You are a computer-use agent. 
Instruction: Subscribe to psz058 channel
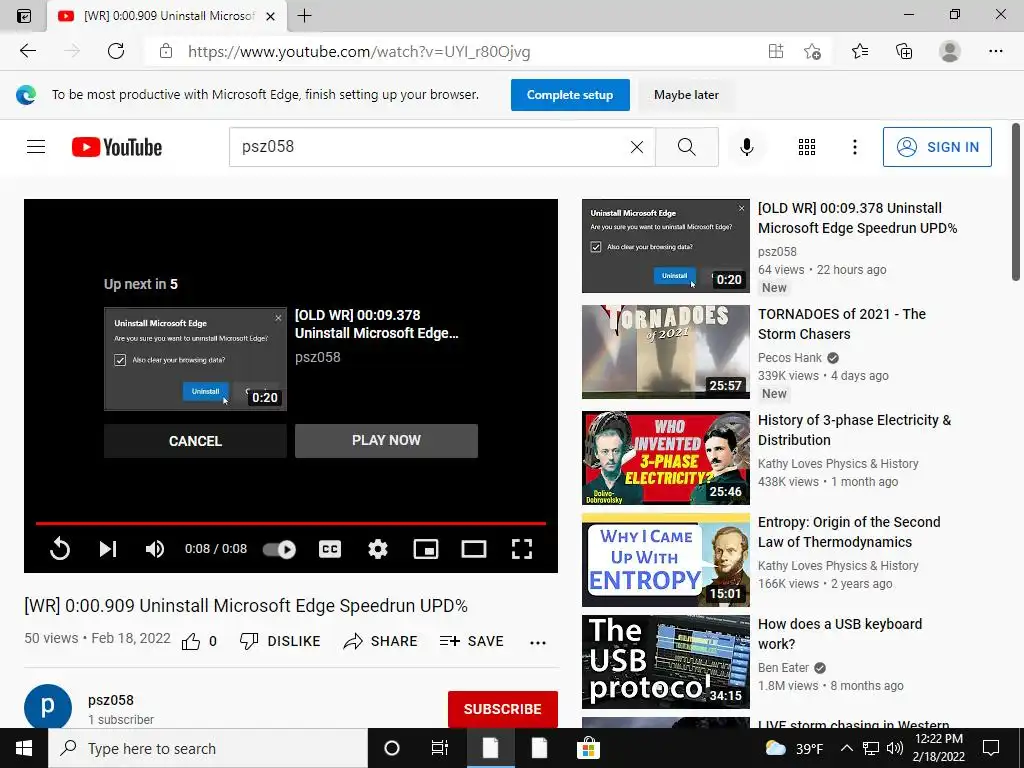[502, 709]
